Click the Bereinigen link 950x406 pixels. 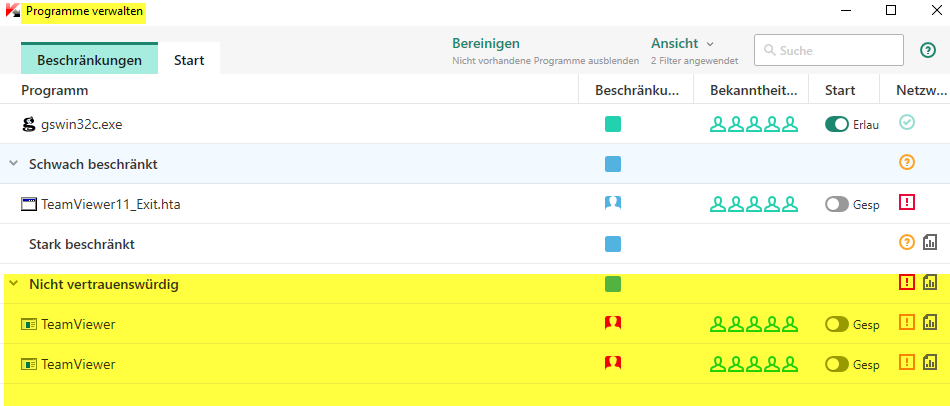tap(486, 43)
